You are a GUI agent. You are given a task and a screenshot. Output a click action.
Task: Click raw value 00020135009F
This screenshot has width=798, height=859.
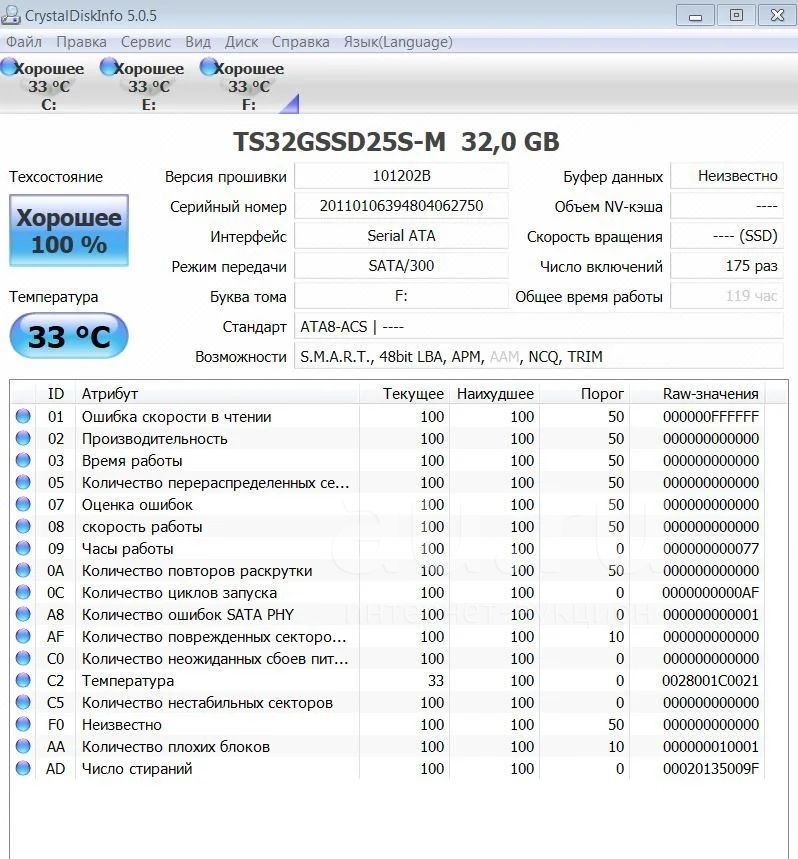tap(710, 769)
